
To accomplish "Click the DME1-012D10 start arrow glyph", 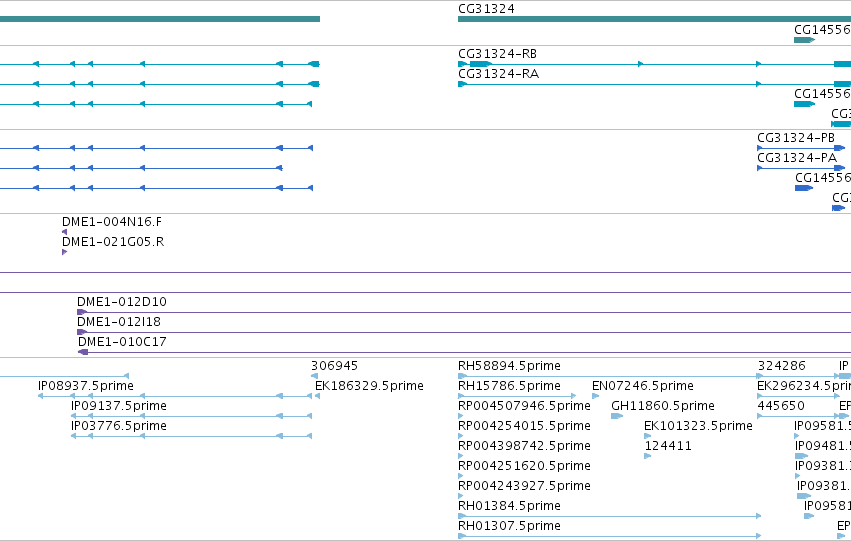I will [x=82, y=312].
